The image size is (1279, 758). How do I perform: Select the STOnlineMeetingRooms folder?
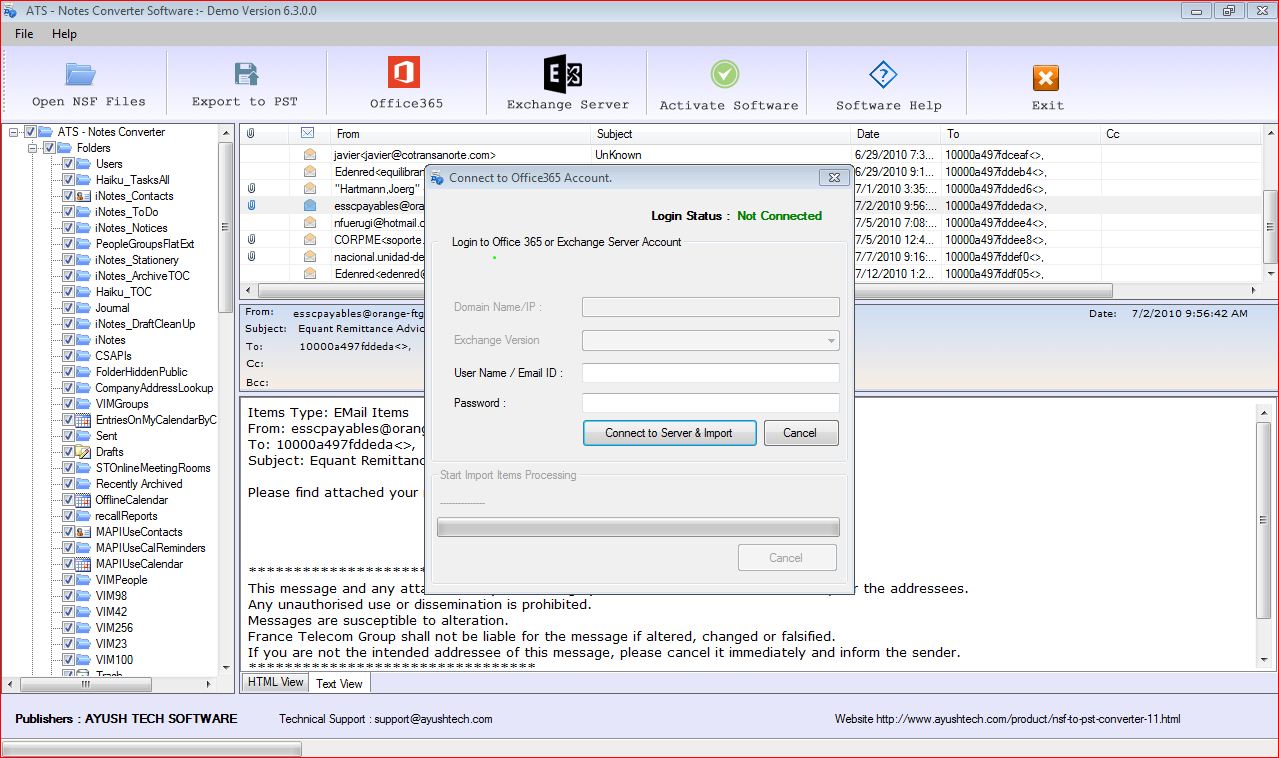point(153,468)
